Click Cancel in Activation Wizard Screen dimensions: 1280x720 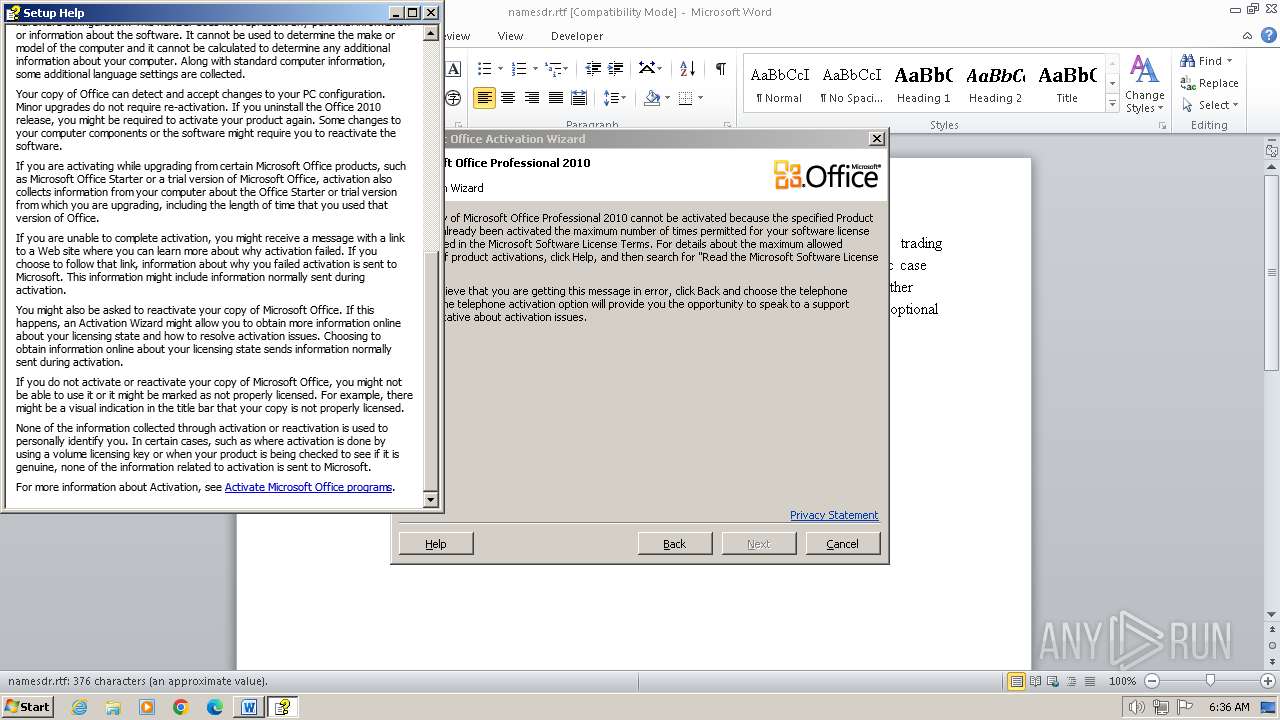(x=842, y=544)
